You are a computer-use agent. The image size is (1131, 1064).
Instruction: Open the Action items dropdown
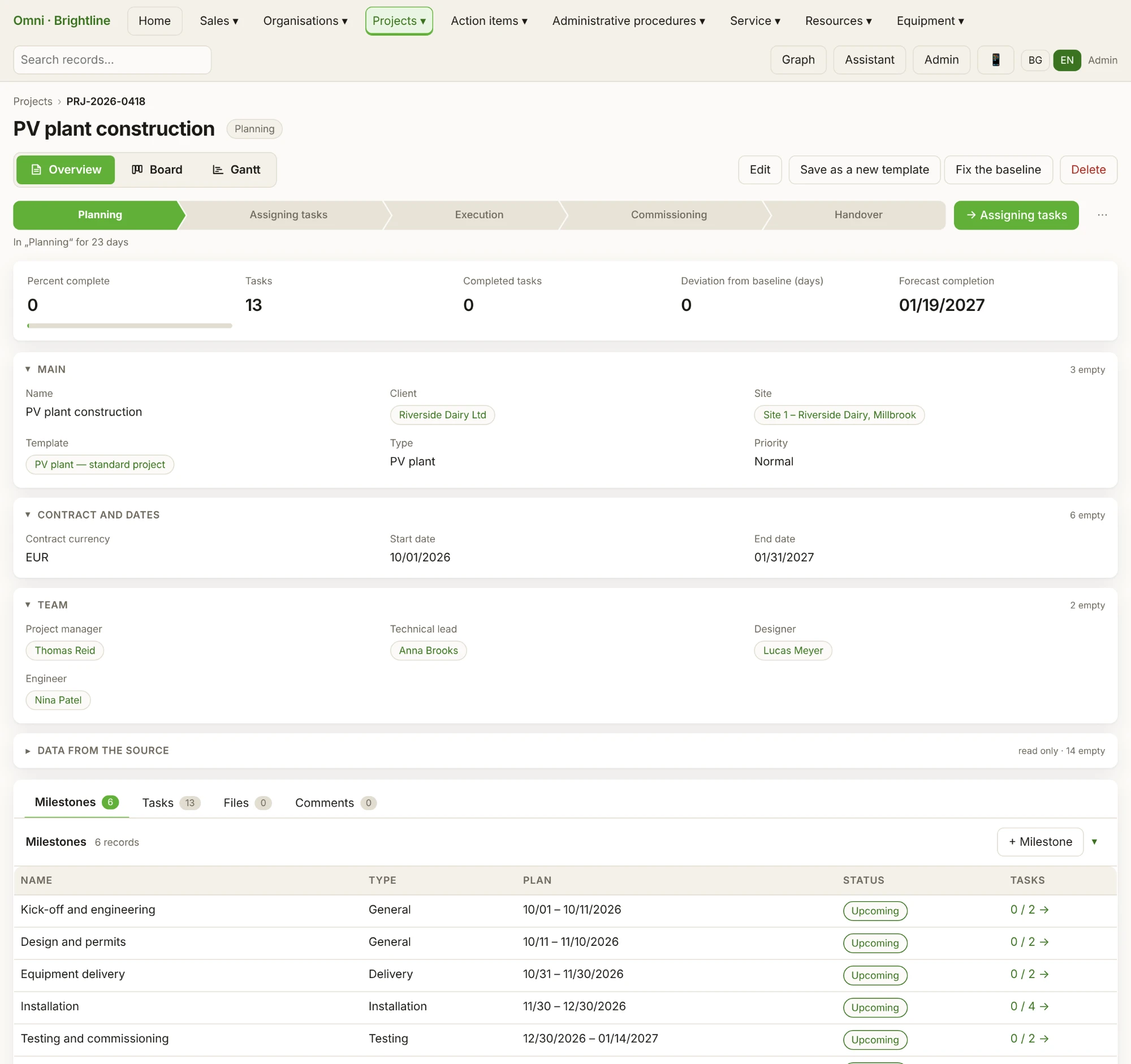point(489,21)
